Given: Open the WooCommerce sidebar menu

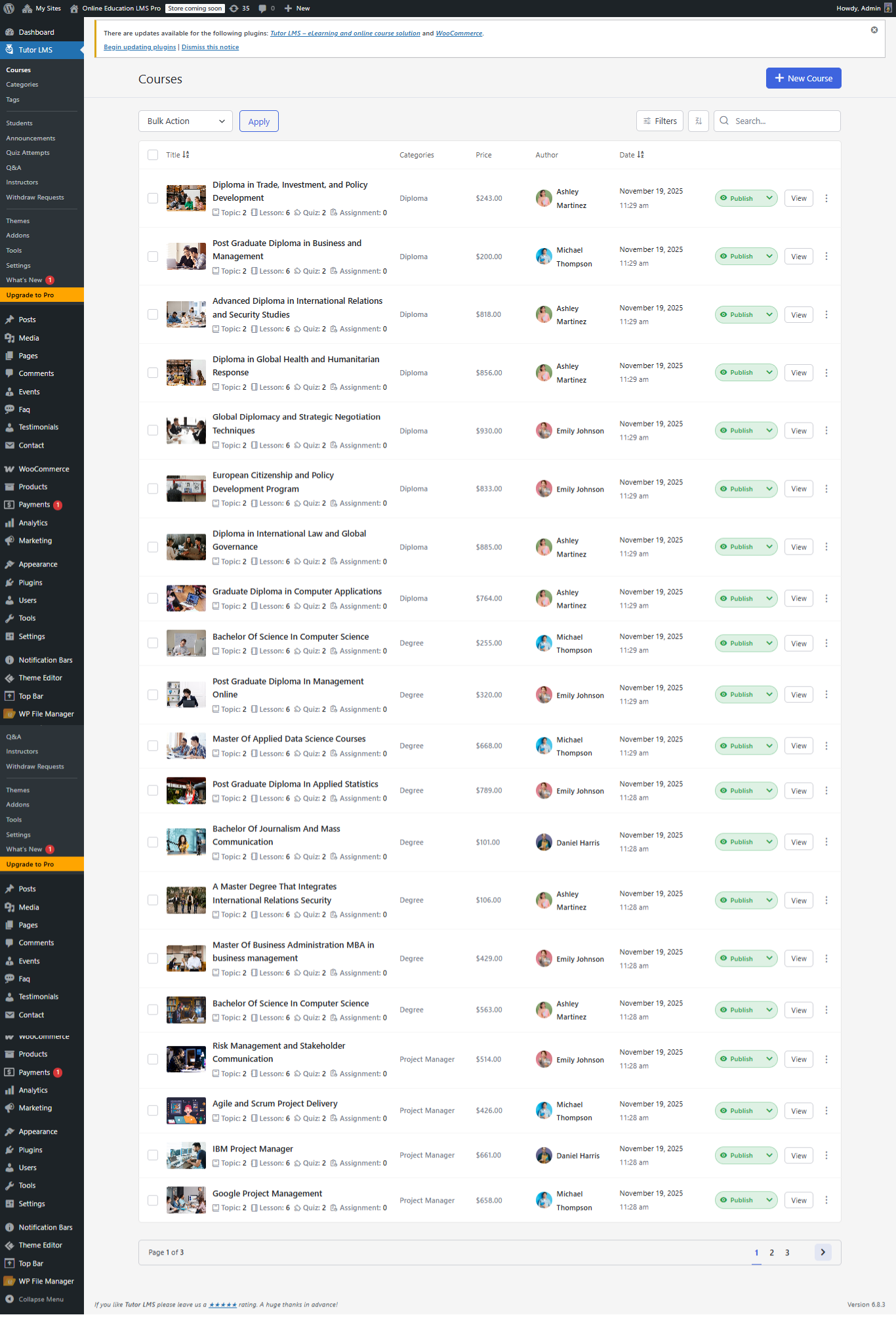Looking at the screenshot, I should pos(43,469).
